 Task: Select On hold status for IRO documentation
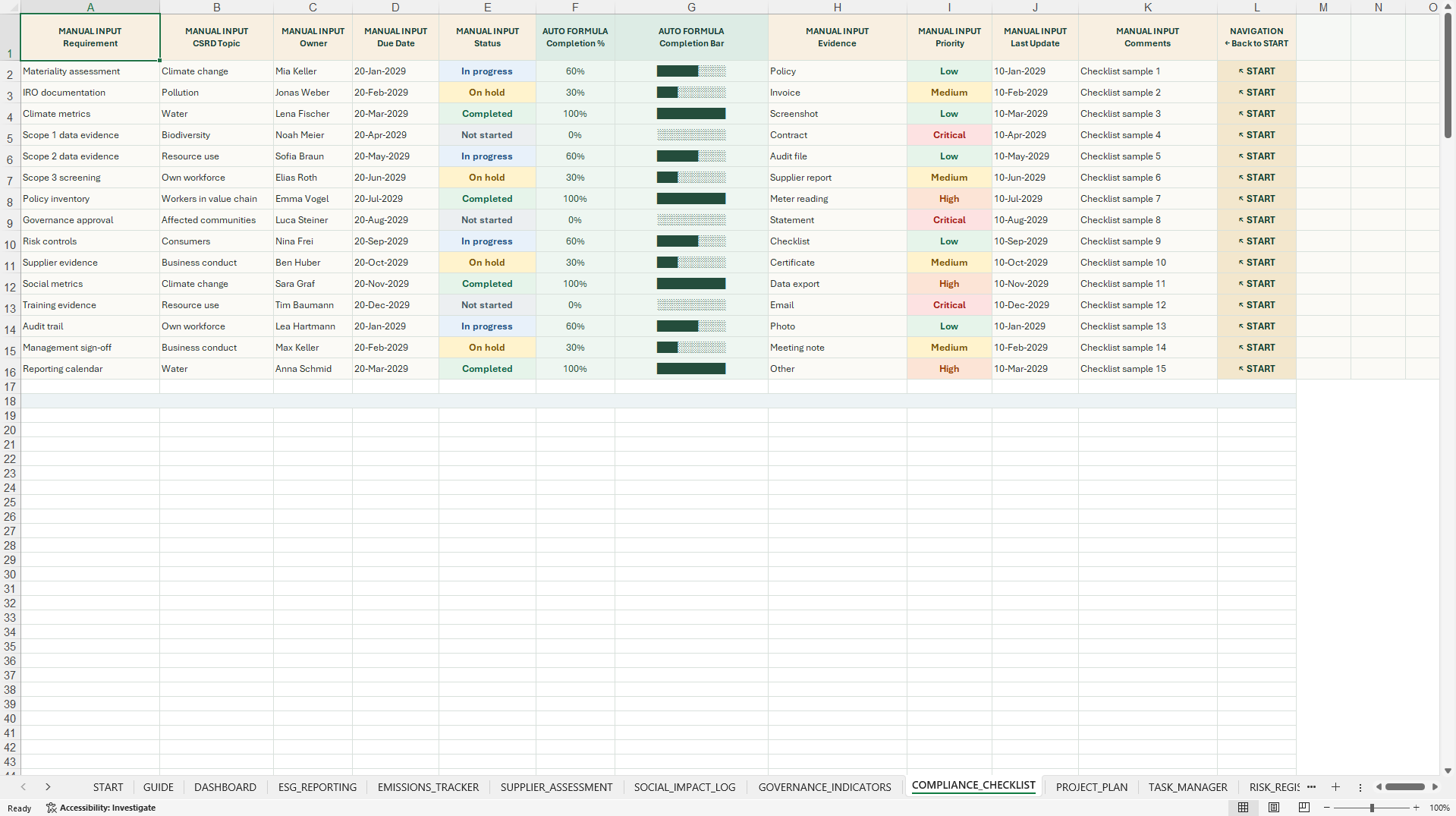(x=487, y=93)
